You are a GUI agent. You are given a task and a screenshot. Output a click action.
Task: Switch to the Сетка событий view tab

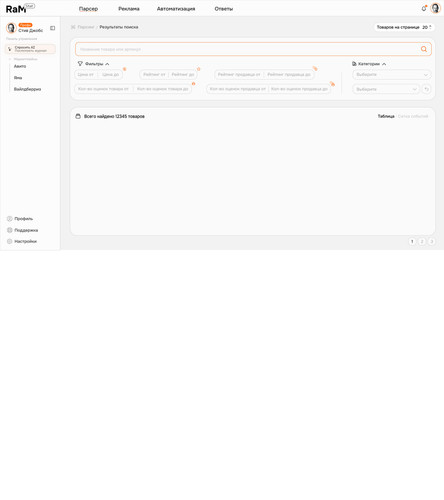(413, 116)
